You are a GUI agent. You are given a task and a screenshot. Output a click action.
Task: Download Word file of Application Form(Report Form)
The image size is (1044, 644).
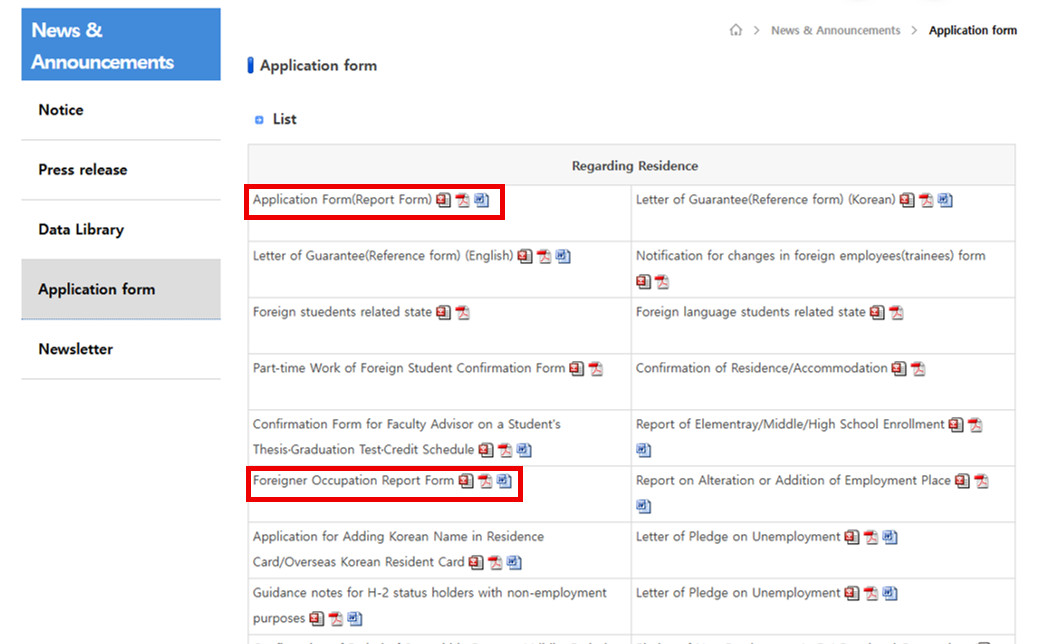481,200
